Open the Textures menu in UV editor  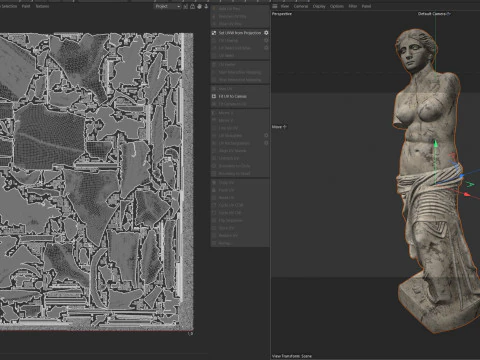point(42,6)
